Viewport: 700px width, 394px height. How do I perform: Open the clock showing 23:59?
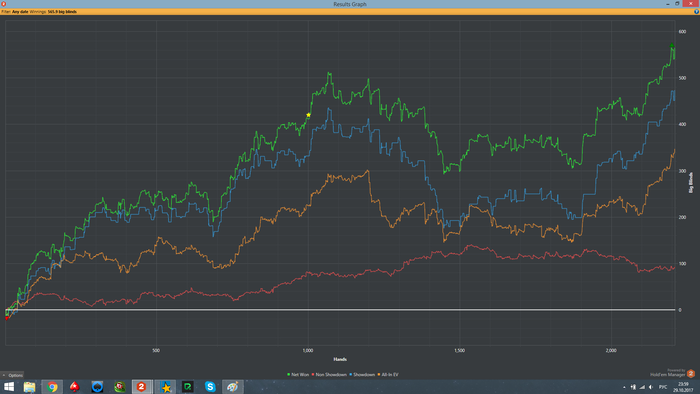(x=683, y=387)
